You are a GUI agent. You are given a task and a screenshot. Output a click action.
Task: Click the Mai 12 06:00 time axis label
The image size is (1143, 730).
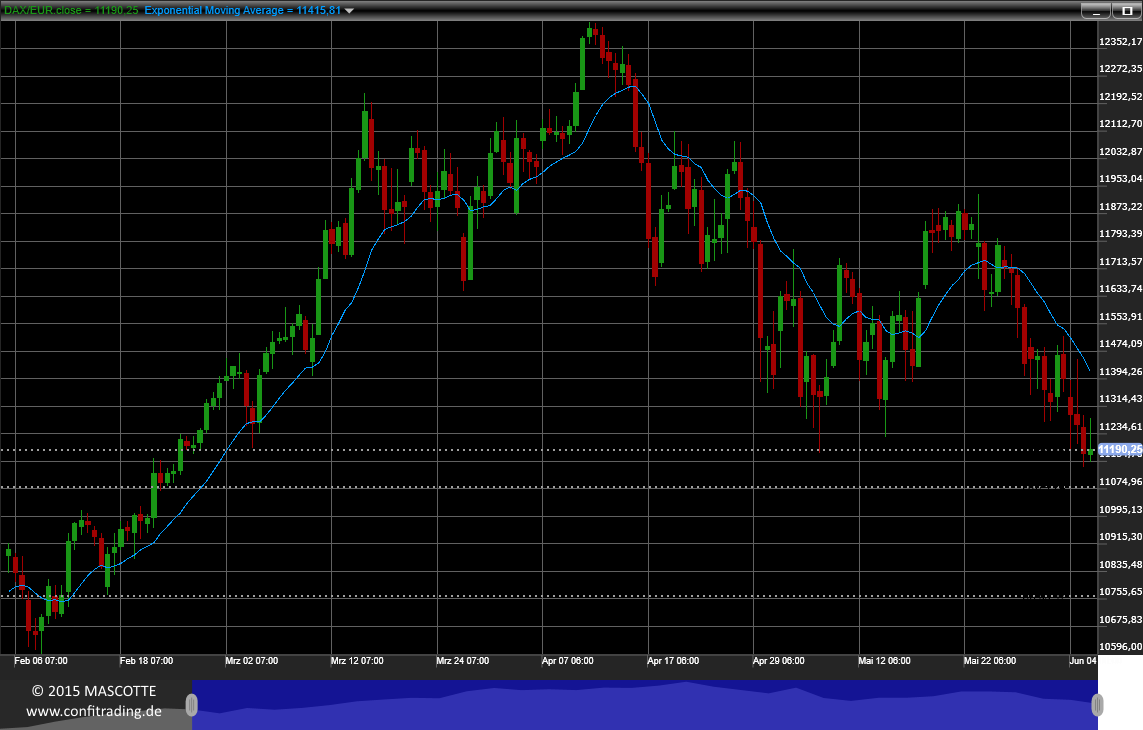pos(884,661)
